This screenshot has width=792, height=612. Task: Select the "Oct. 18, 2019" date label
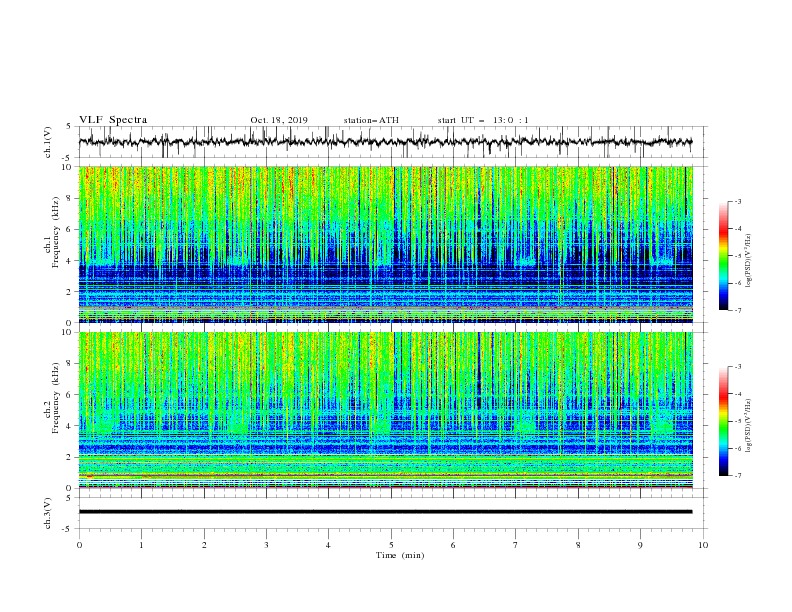point(279,120)
